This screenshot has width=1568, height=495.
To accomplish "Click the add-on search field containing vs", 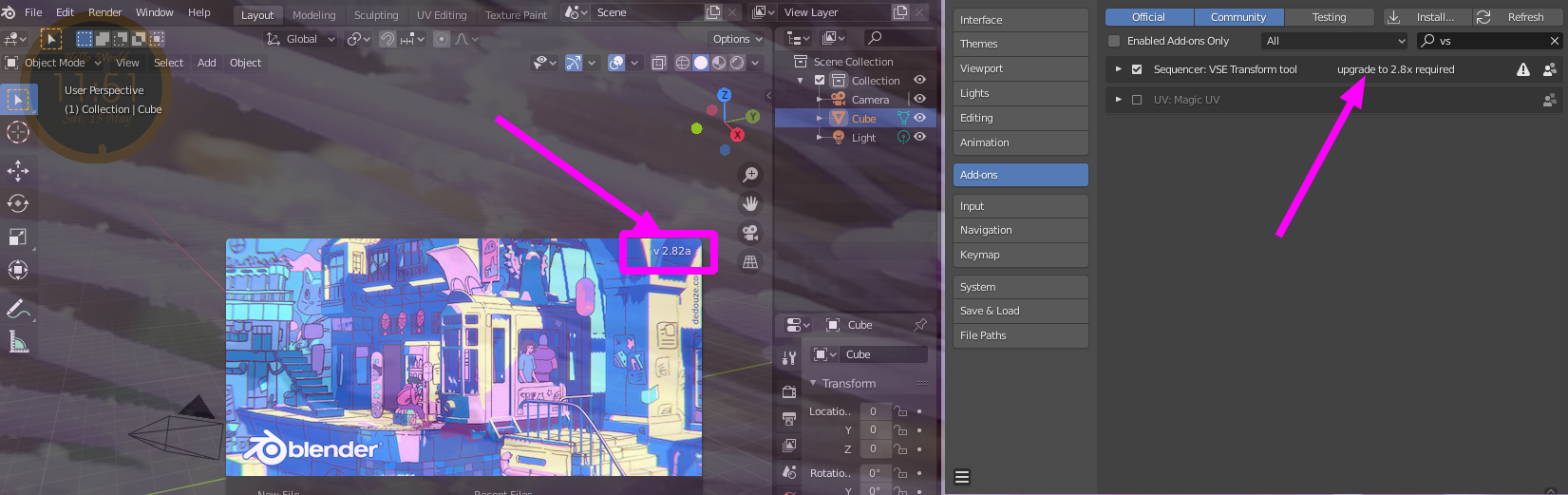I will tap(1489, 41).
